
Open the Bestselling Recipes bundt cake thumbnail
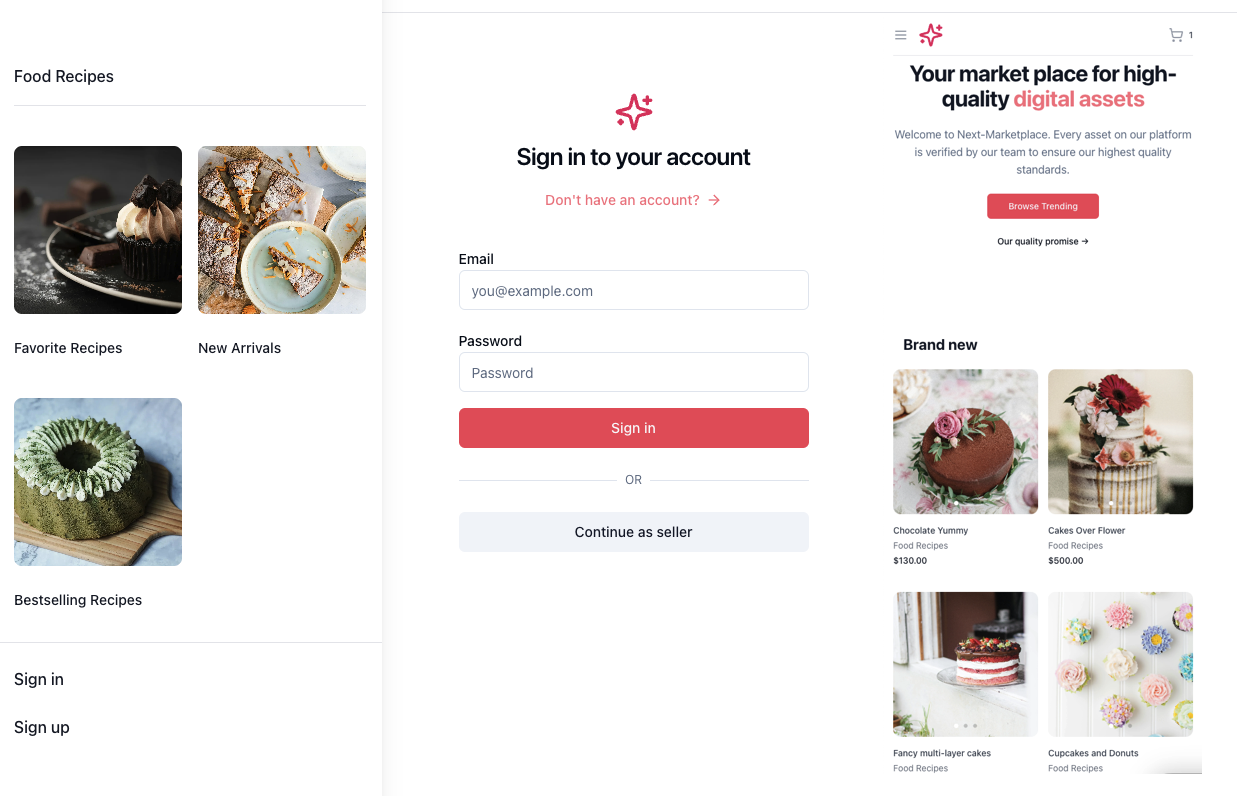[98, 482]
